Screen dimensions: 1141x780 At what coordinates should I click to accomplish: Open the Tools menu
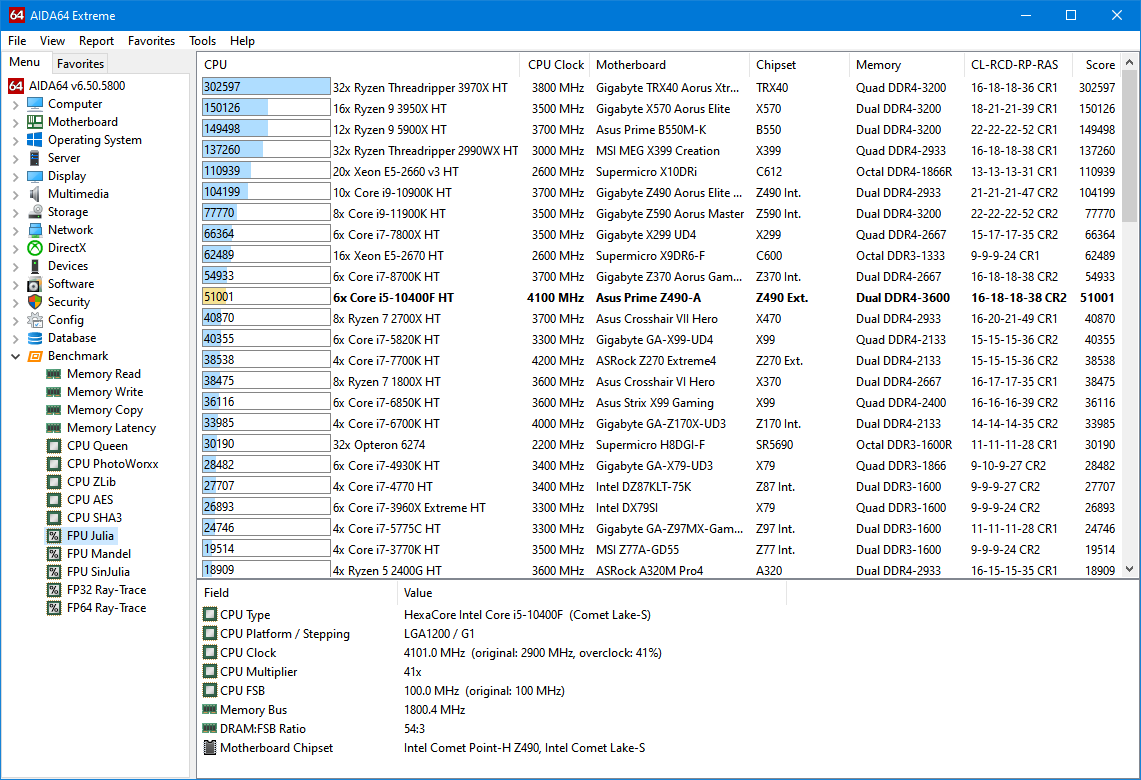pyautogui.click(x=202, y=41)
